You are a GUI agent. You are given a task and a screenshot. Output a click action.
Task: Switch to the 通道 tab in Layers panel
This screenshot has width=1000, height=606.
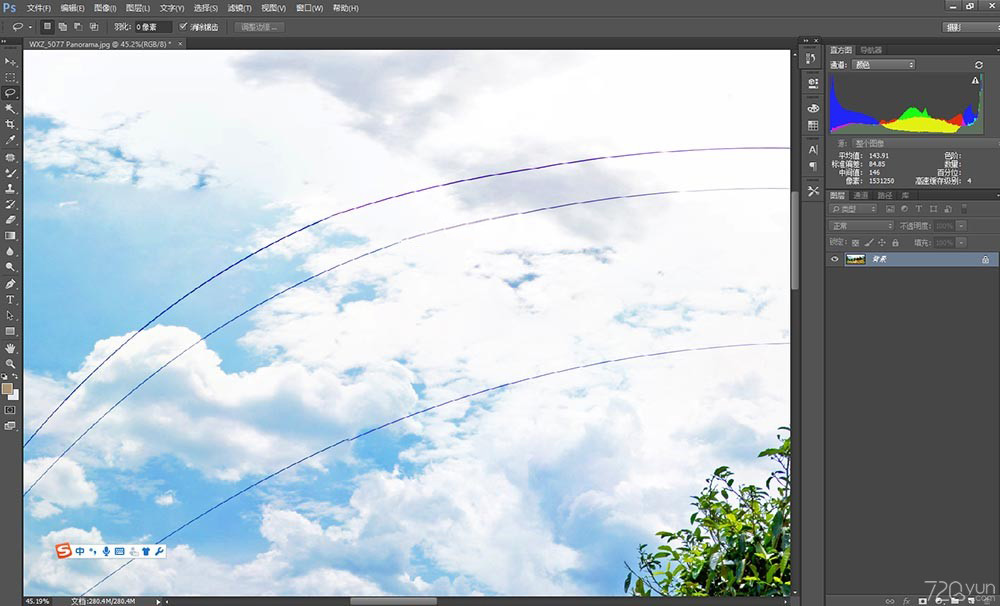coord(861,196)
